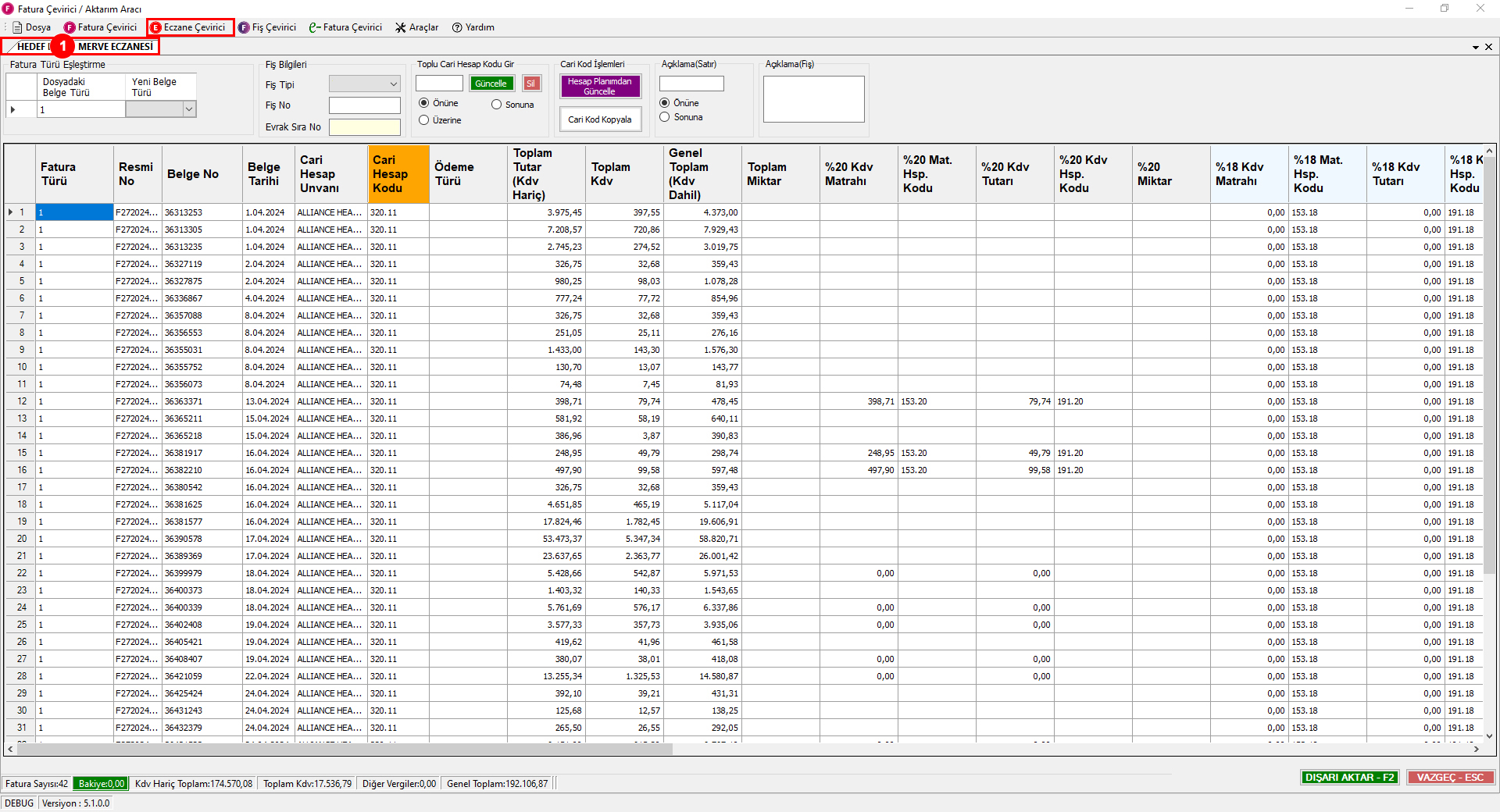Open the Araçlar menu
The height and width of the screenshot is (812, 1500).
click(417, 27)
